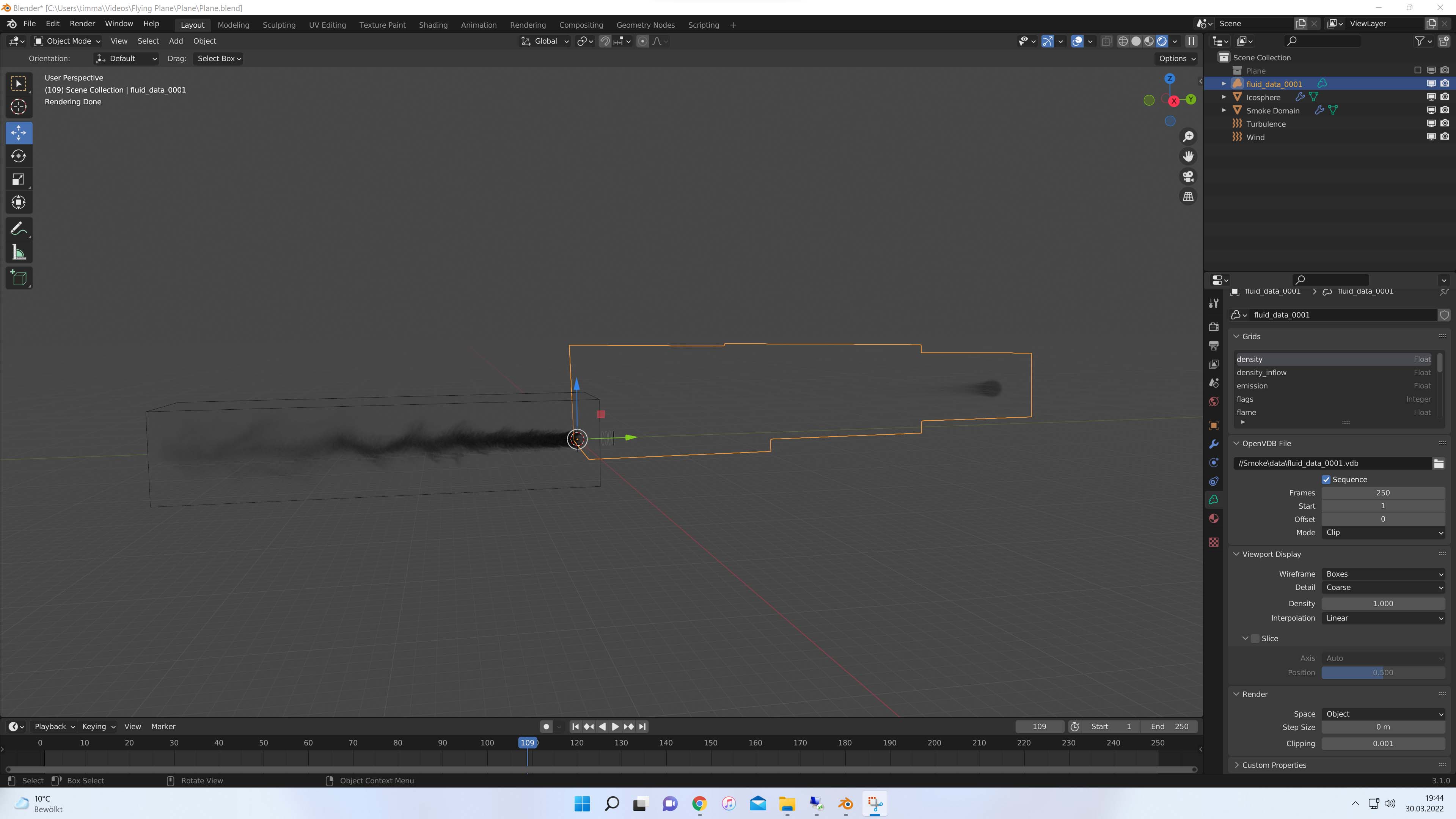The image size is (1456, 819).
Task: Open World properties tab
Action: pos(1214,401)
